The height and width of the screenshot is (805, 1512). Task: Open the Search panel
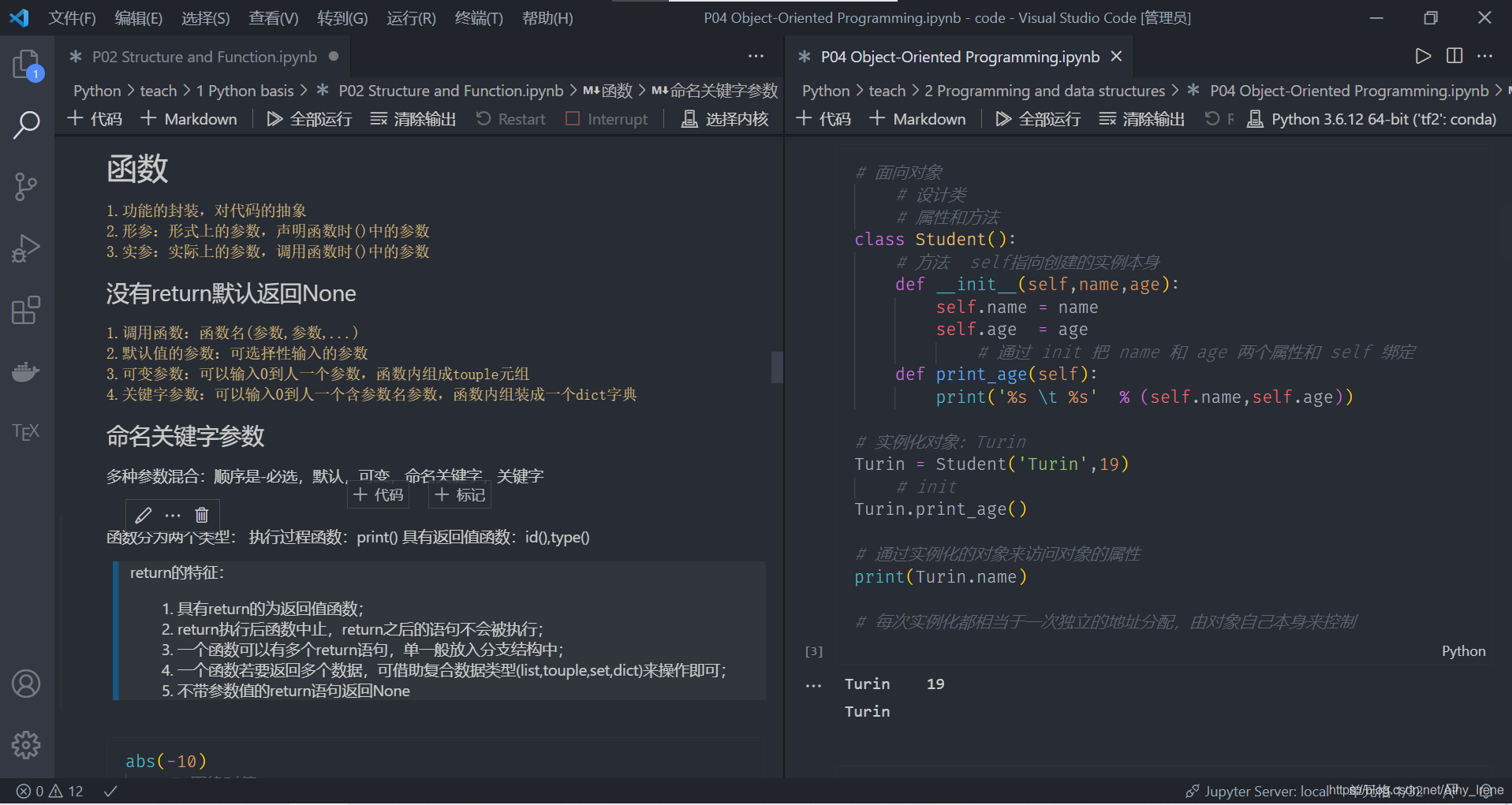click(x=28, y=126)
